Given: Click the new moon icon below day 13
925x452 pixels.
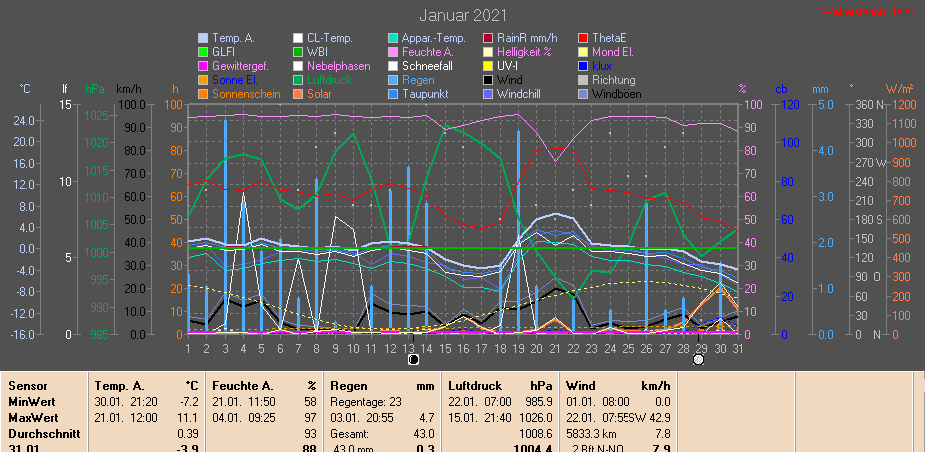Looking at the screenshot, I should click(413, 359).
